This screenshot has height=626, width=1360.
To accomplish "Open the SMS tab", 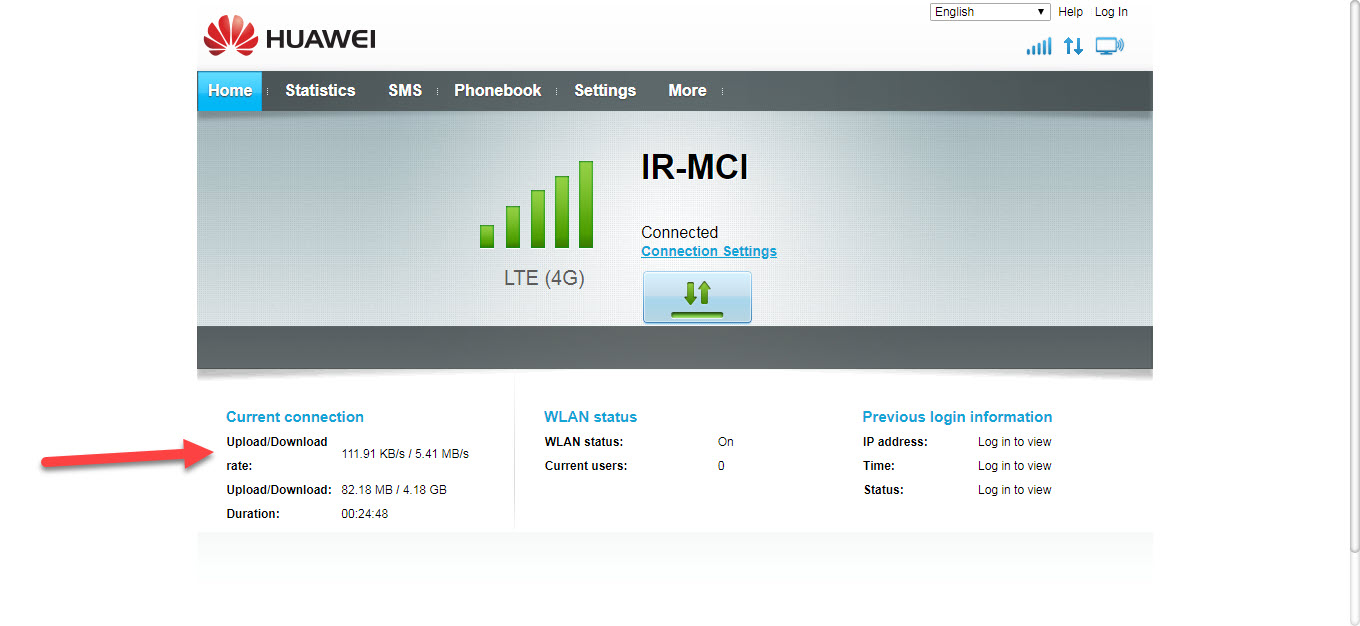I will (x=405, y=91).
